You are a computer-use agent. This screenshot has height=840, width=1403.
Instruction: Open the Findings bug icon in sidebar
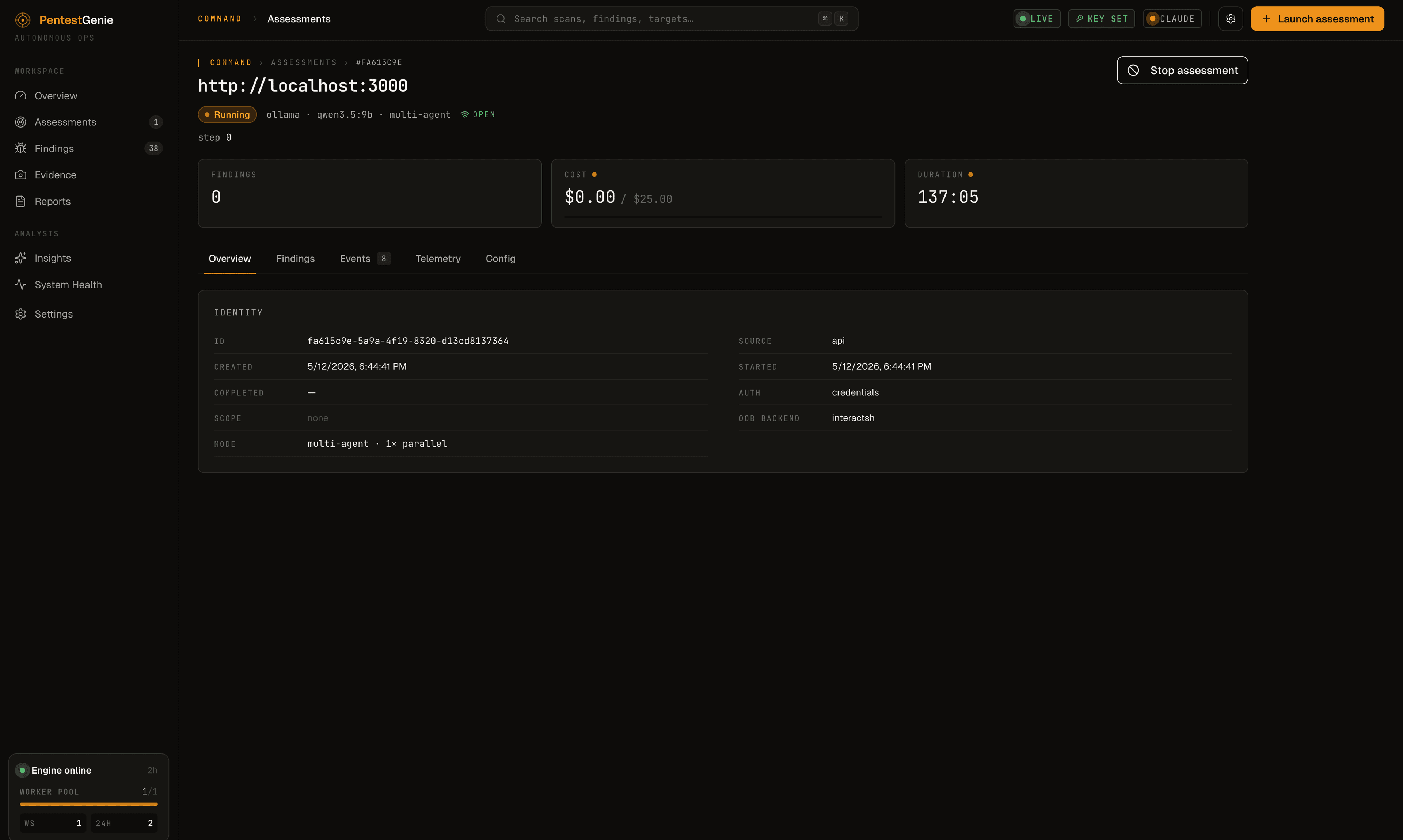21,148
